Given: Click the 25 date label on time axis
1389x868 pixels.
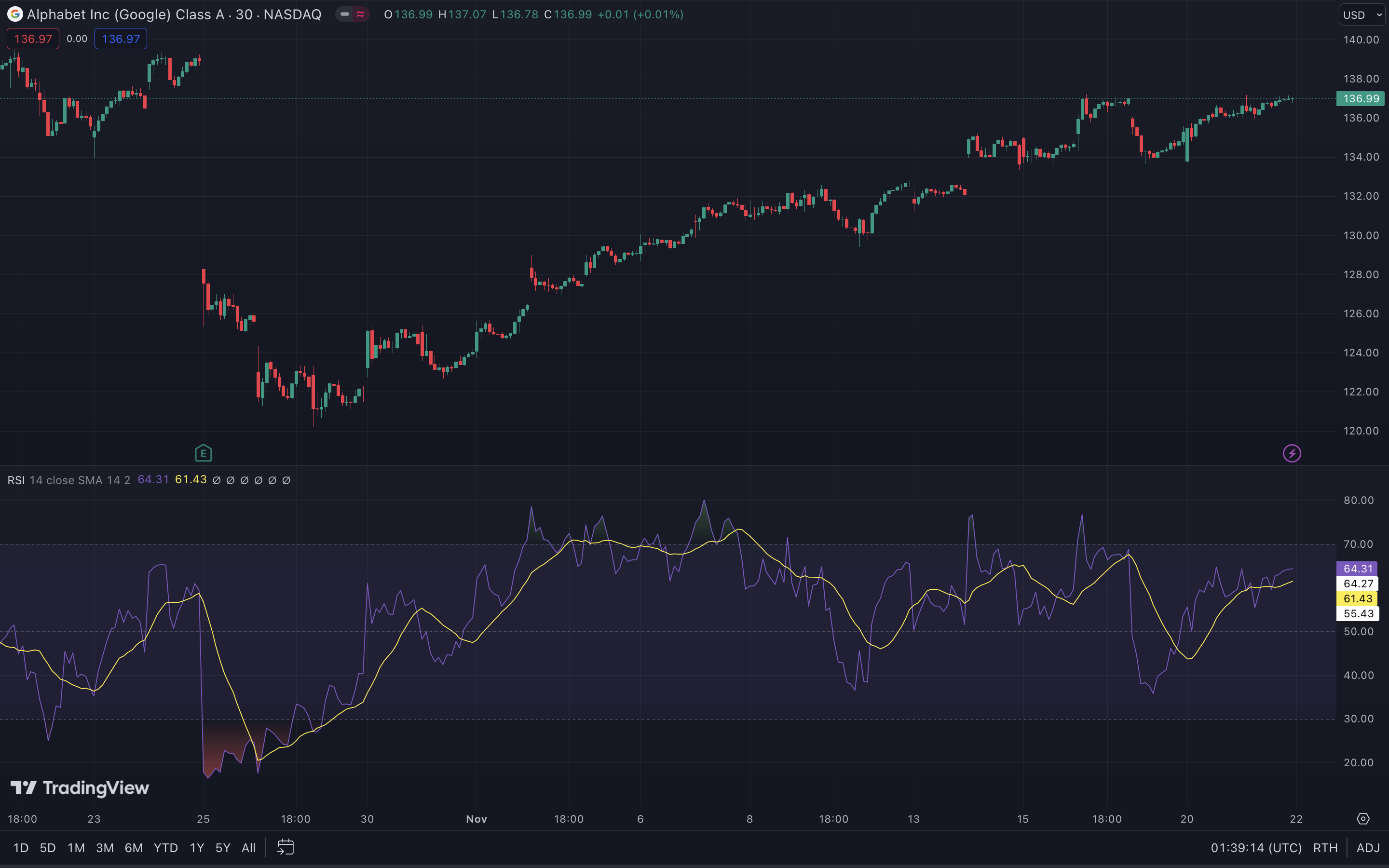Looking at the screenshot, I should click(x=203, y=819).
